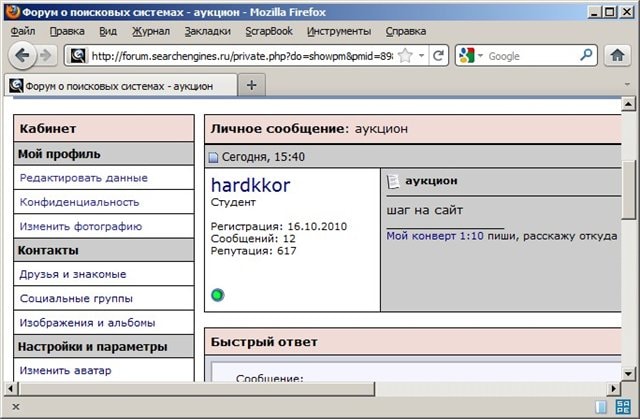Open Друзья и знакомые link
Image resolution: width=640 pixels, height=419 pixels.
[x=73, y=274]
